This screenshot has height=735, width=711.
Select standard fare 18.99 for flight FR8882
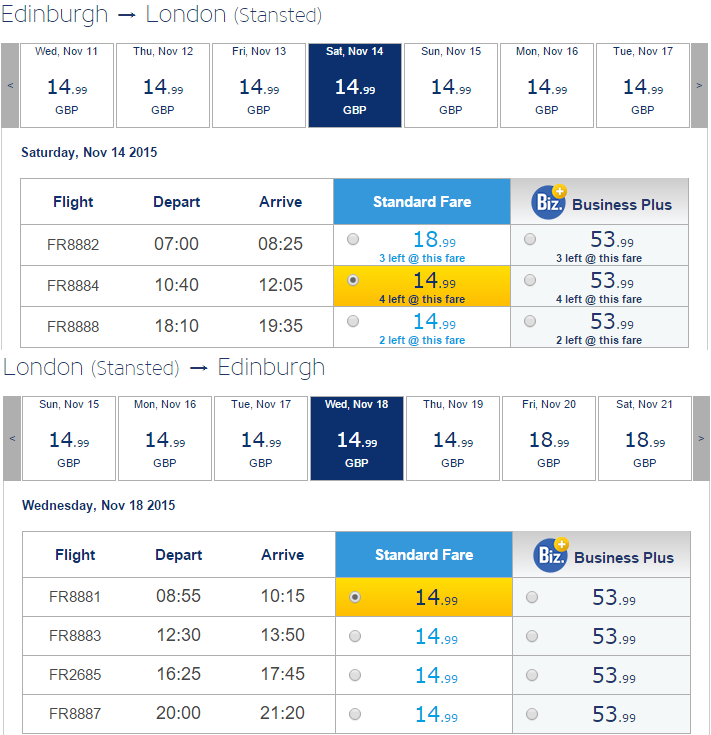353,239
